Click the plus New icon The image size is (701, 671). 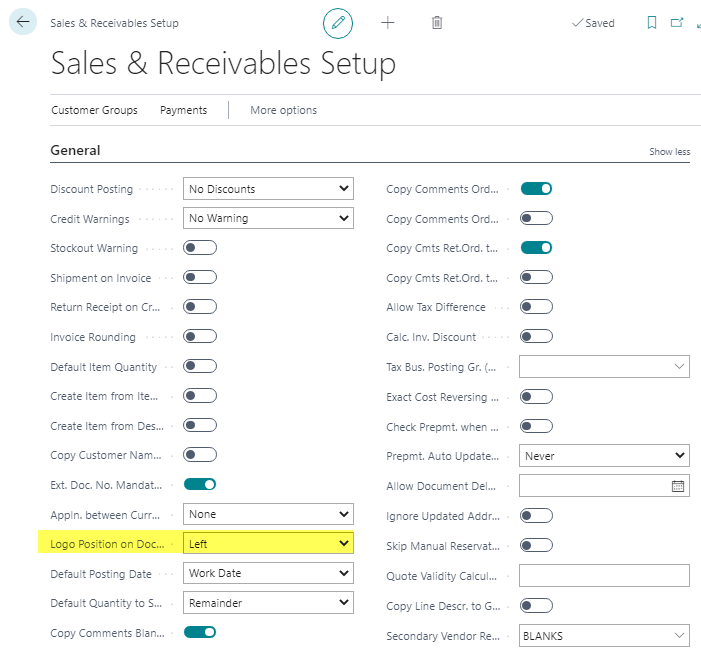pos(388,23)
